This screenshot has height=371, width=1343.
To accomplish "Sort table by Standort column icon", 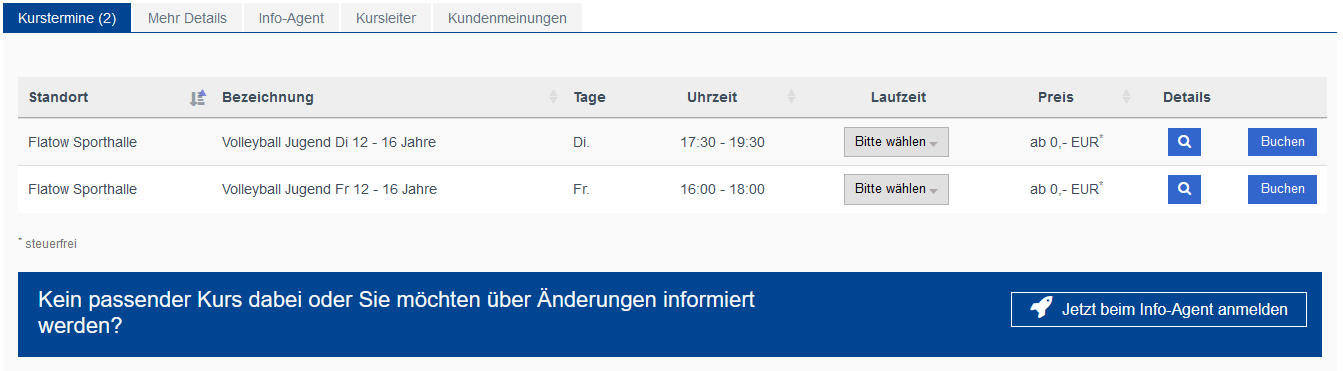I will pos(198,97).
